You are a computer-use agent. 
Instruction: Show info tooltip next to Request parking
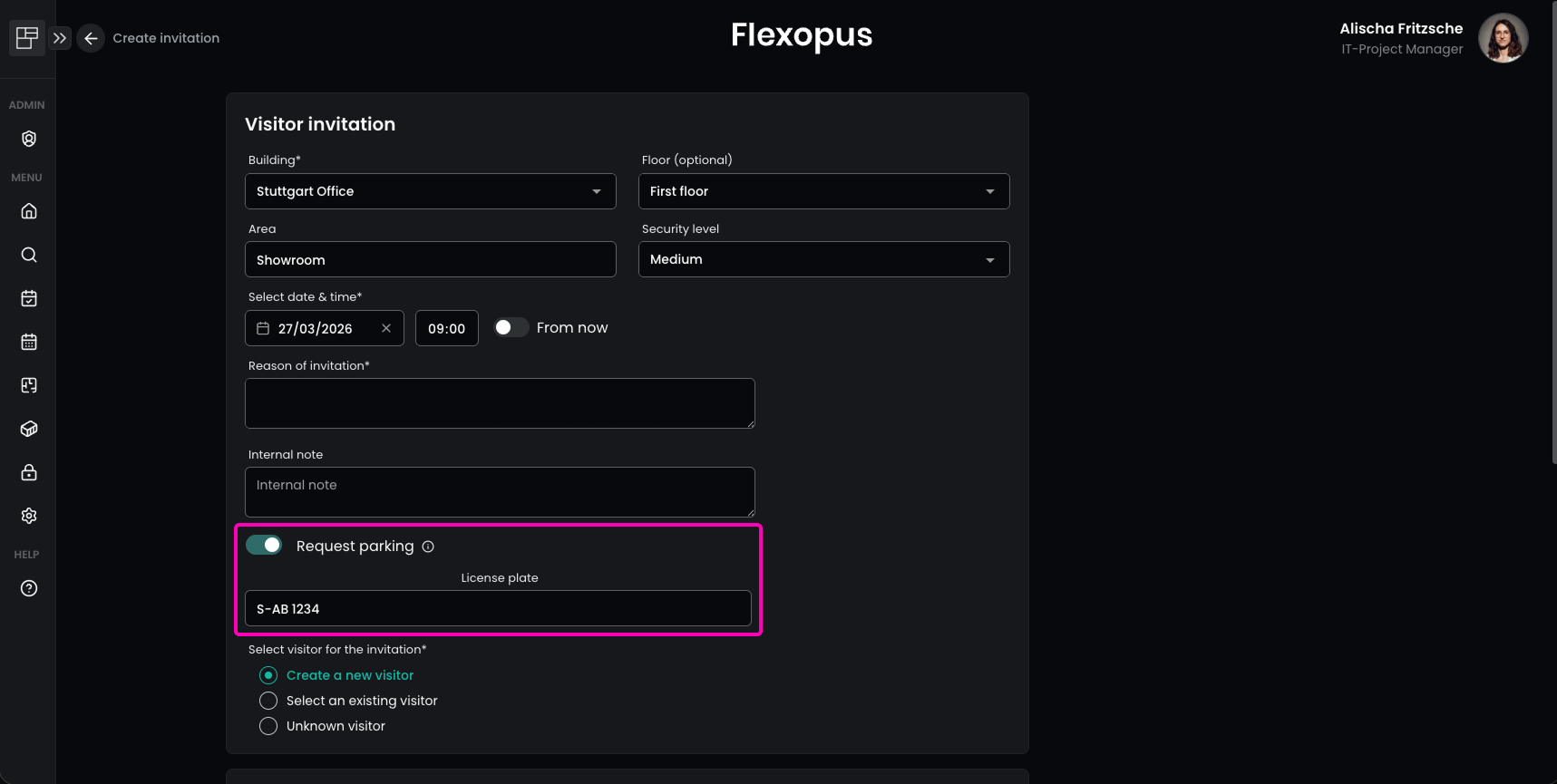pyautogui.click(x=428, y=547)
